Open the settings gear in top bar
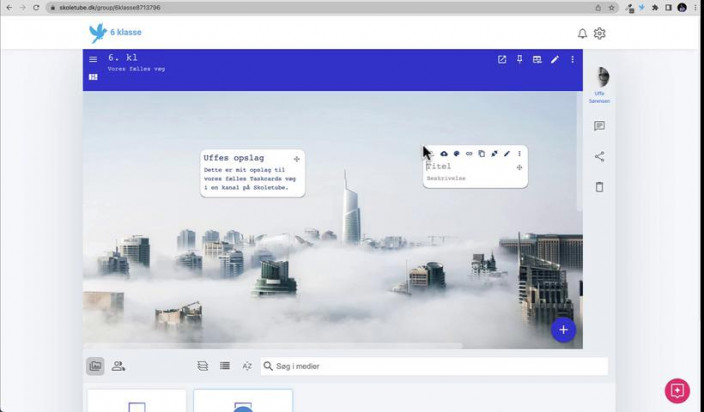The height and width of the screenshot is (412, 704). (x=600, y=33)
